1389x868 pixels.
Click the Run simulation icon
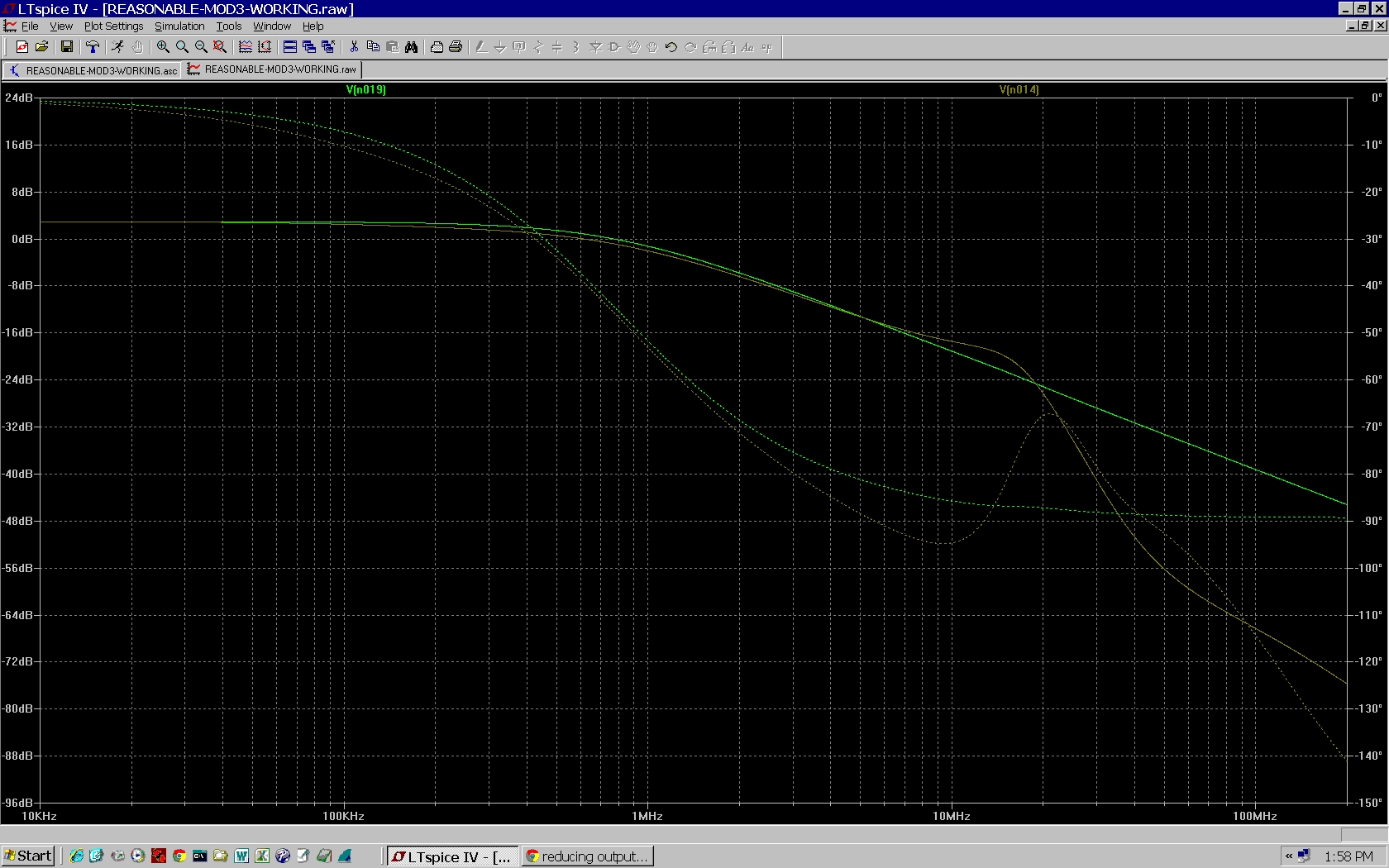pyautogui.click(x=117, y=47)
